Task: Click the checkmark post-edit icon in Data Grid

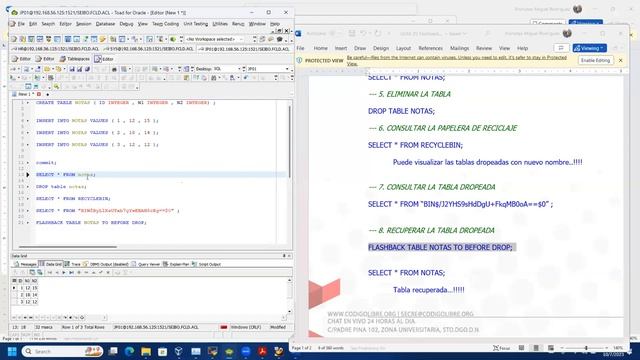Action: [x=101, y=272]
